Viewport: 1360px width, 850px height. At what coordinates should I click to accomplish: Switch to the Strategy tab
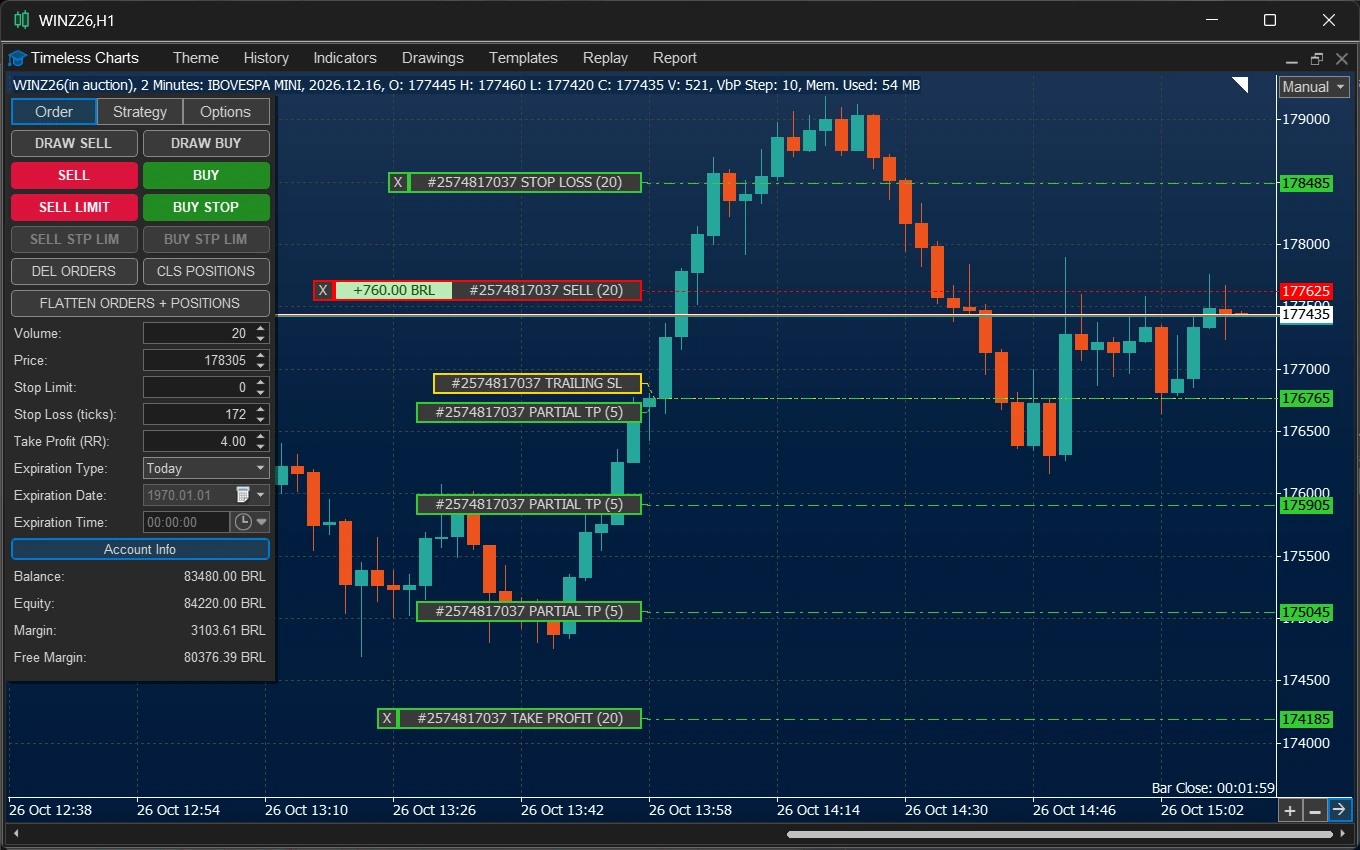[x=140, y=112]
